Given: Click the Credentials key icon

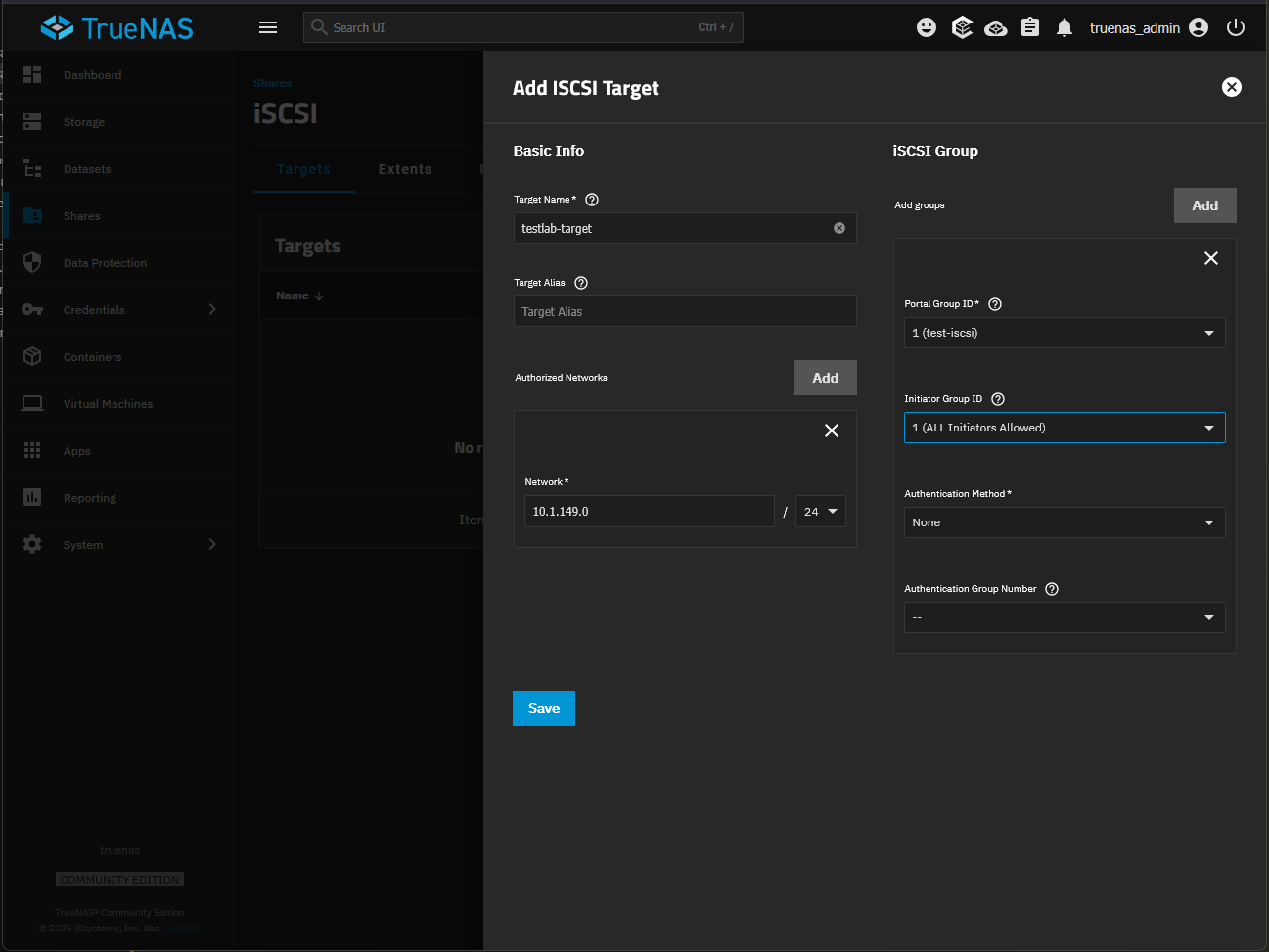Looking at the screenshot, I should coord(32,309).
